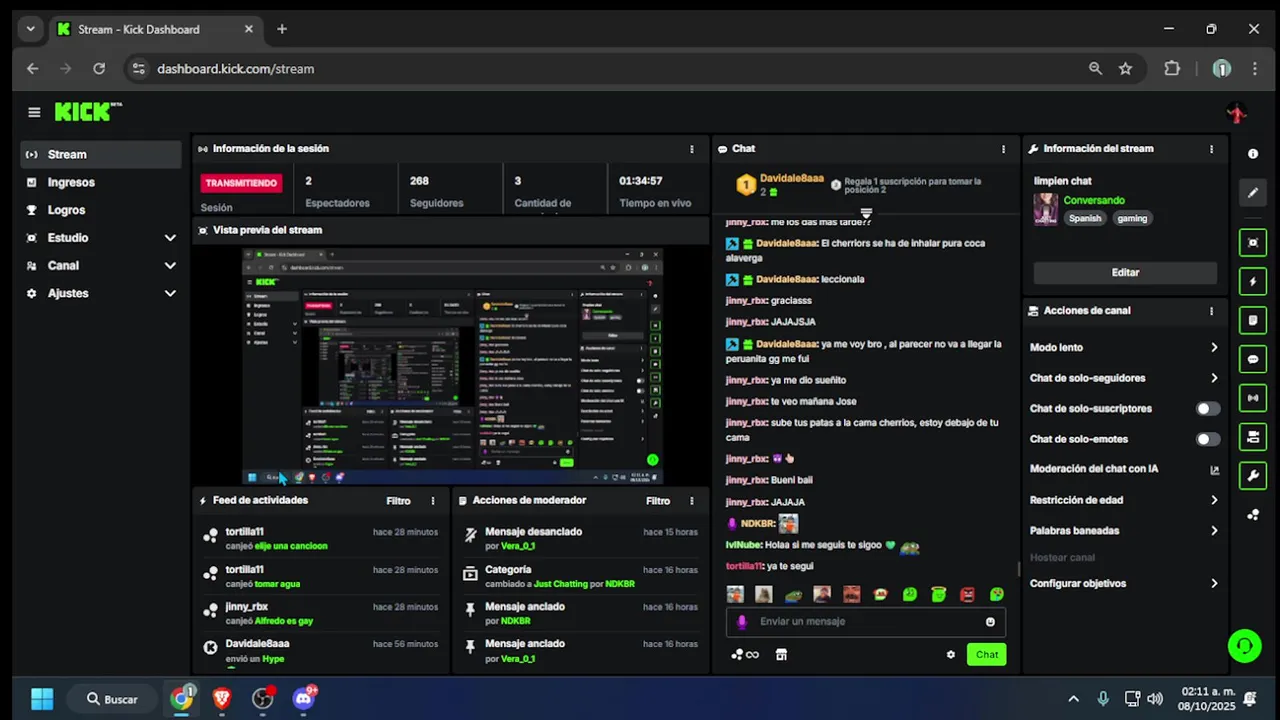This screenshot has width=1280, height=720.
Task: Open the emoji picker in message box
Action: tap(990, 621)
